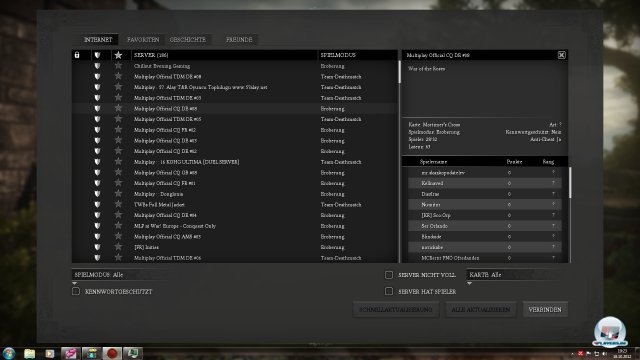Select the Multiplay Official CQ GB server

point(235,172)
